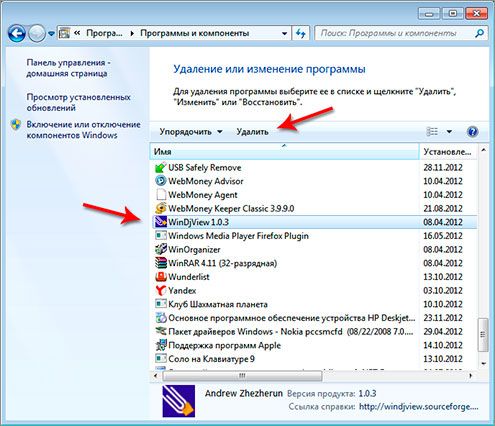
Task: Click the WinDjView 1.0.3 row icon
Action: tap(161, 222)
